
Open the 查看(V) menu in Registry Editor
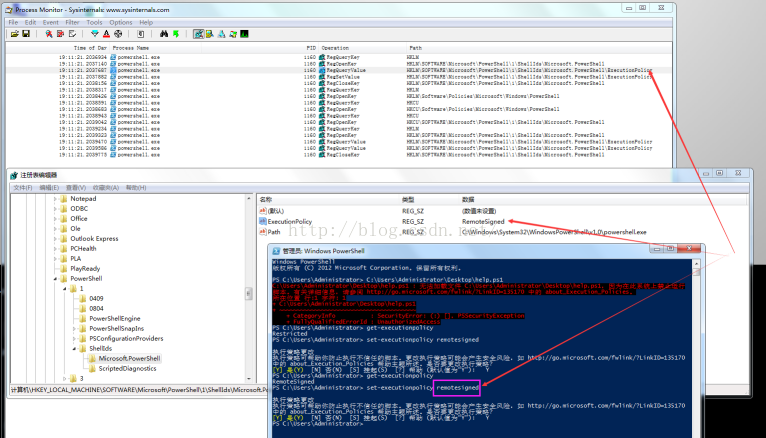[76, 188]
